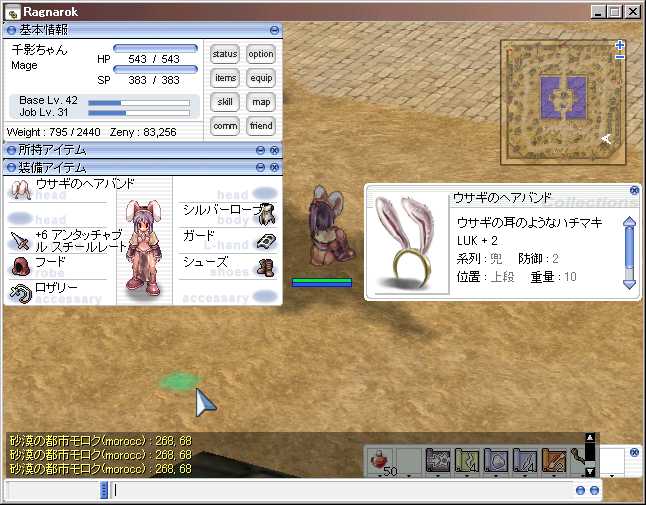
Task: Use the red potion hotkey slot
Action: [381, 462]
